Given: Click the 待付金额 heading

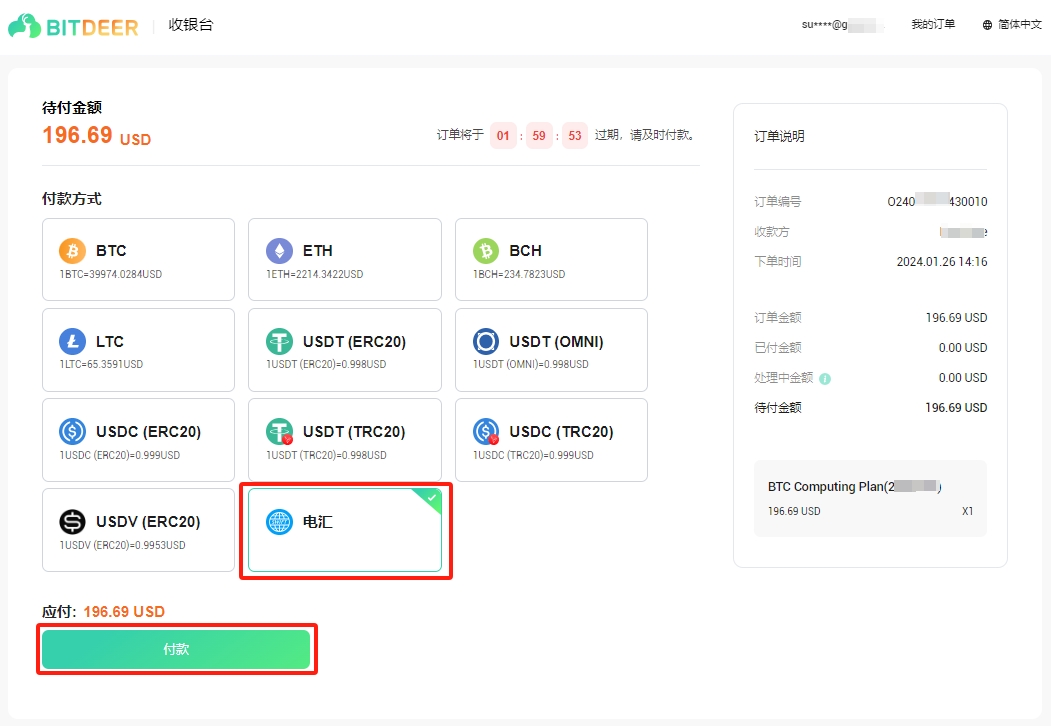Looking at the screenshot, I should pyautogui.click(x=72, y=107).
